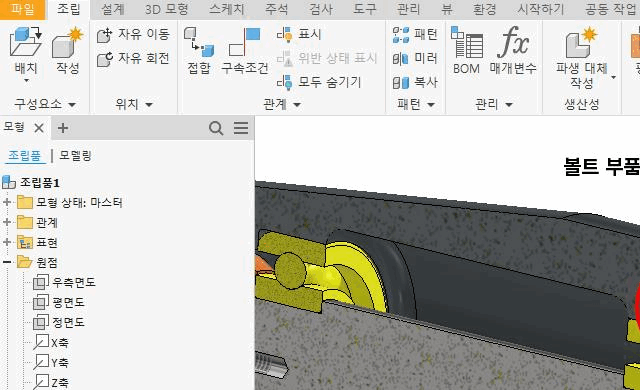Click the 작성 create component icon
The width and height of the screenshot is (640, 390).
click(x=67, y=43)
